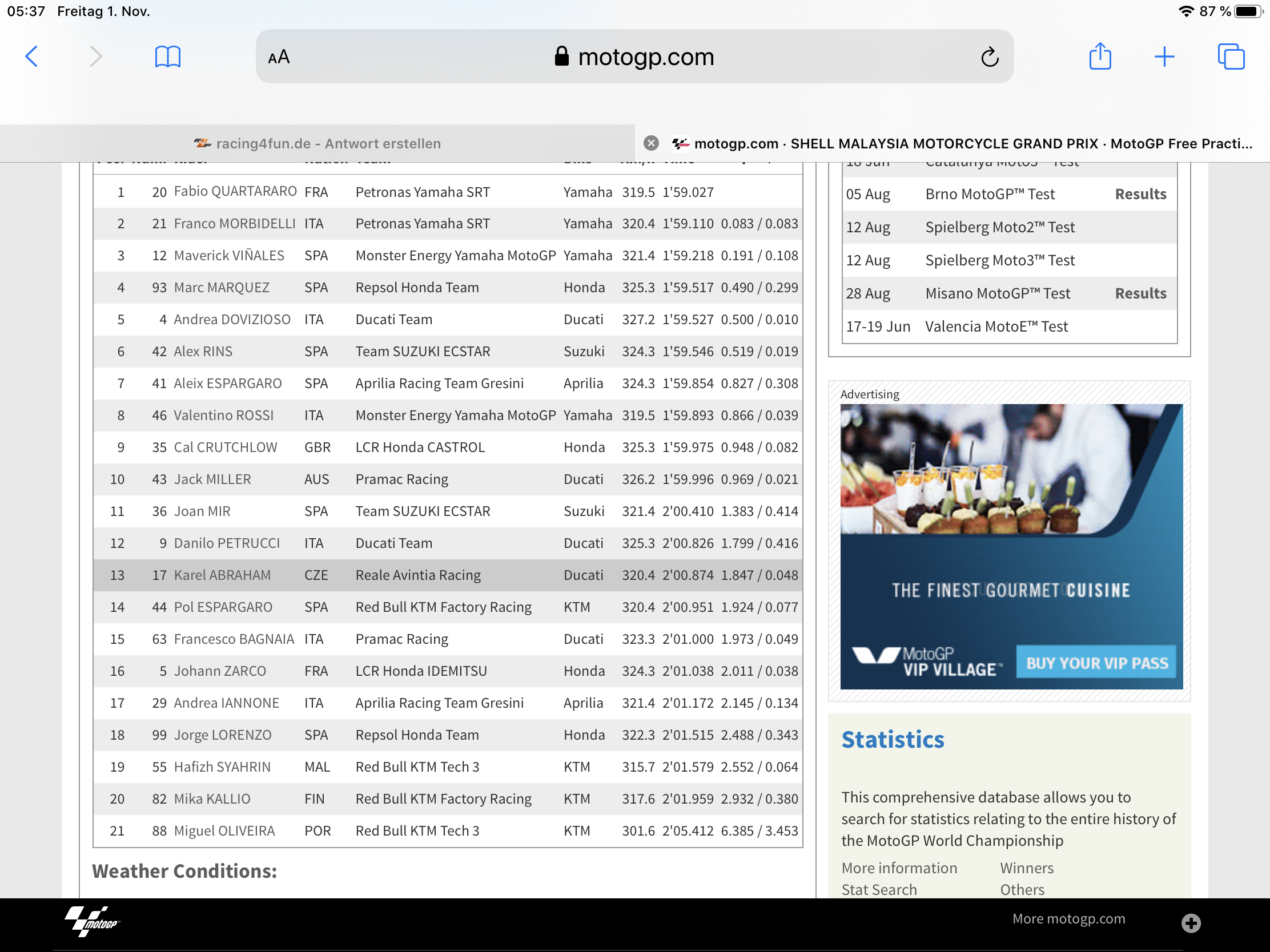Close the motogp.com tab with X

tap(650, 143)
